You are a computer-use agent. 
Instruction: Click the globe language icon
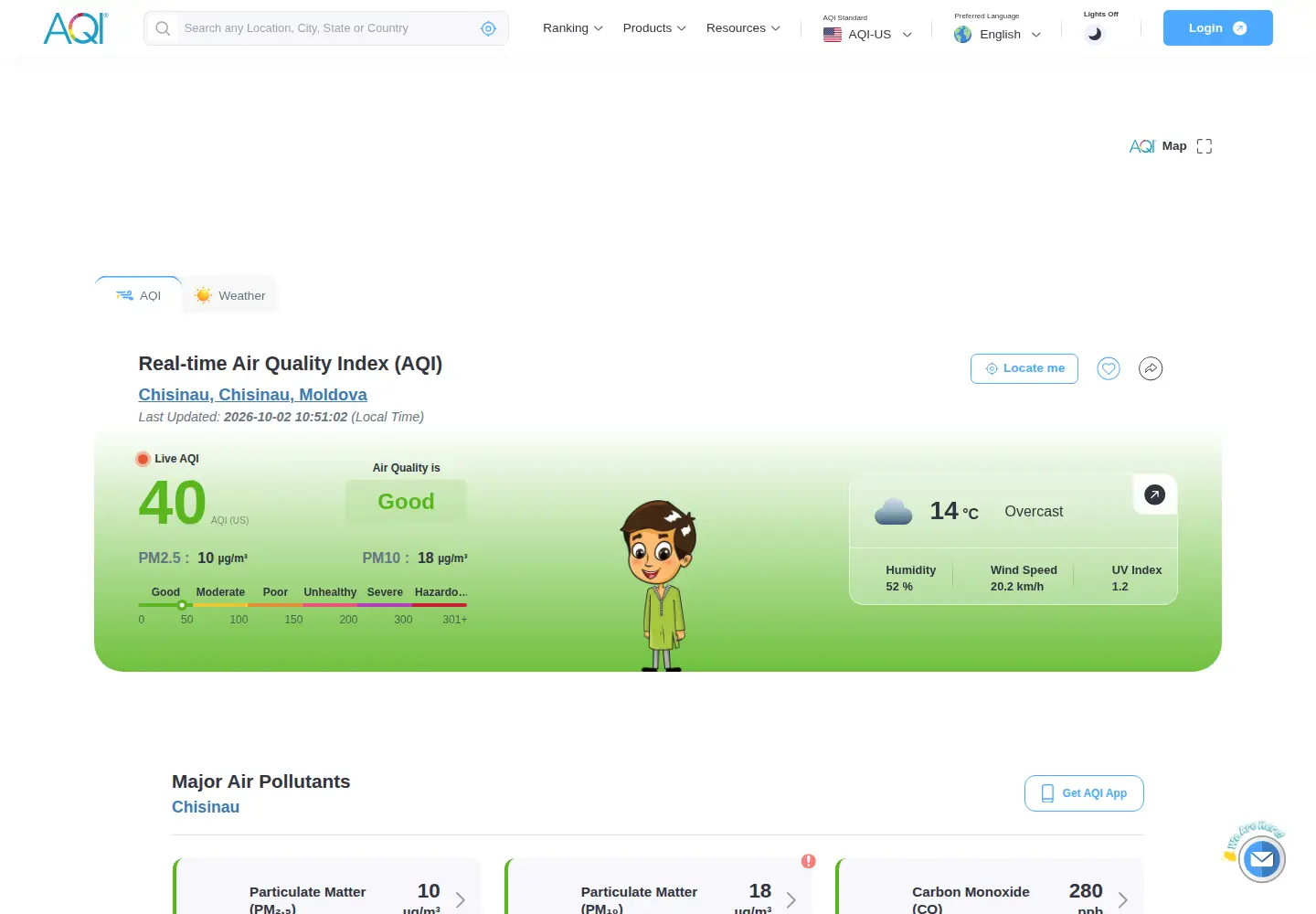point(962,35)
